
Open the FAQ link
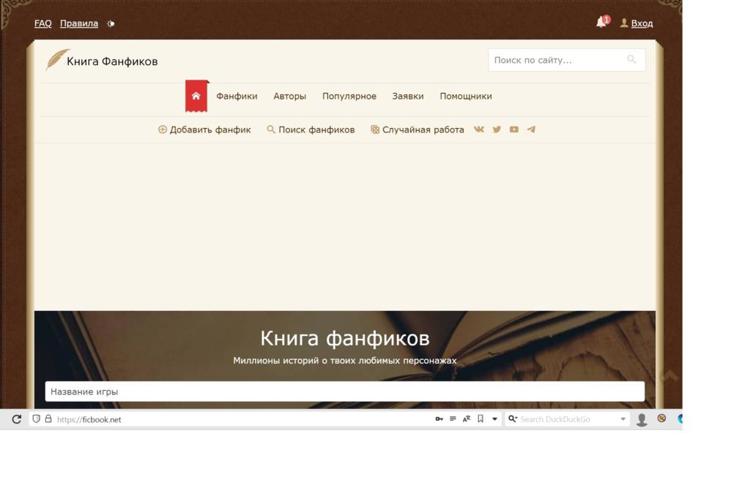43,23
